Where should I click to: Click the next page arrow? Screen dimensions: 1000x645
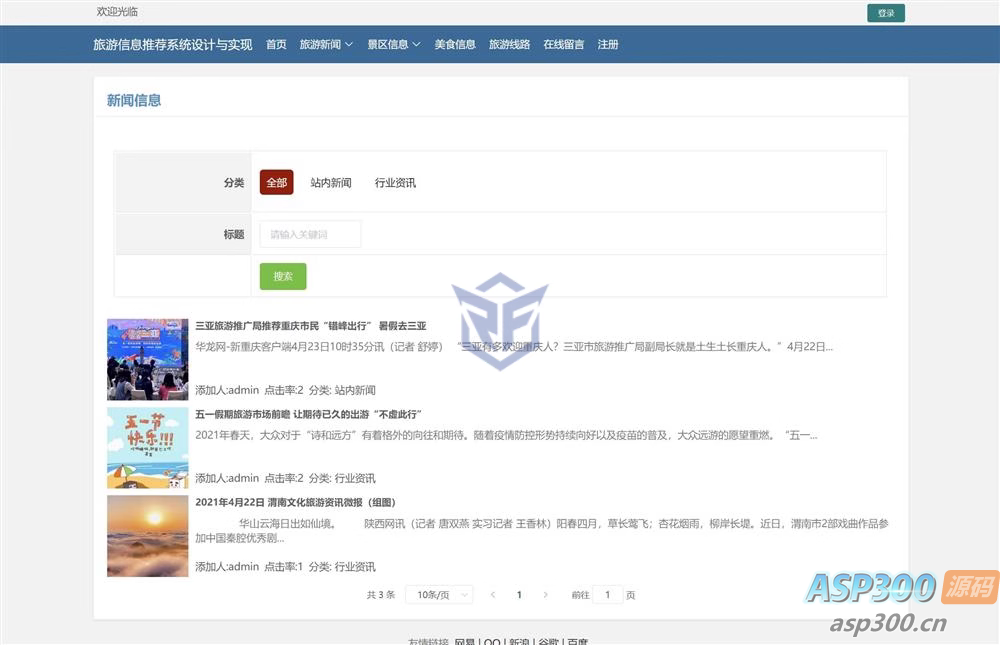545,595
